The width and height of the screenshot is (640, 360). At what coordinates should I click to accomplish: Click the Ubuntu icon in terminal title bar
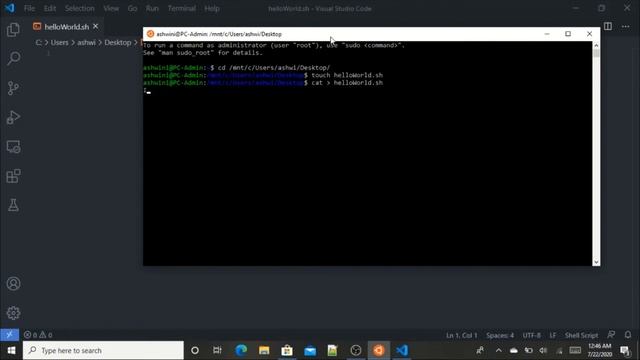click(150, 34)
